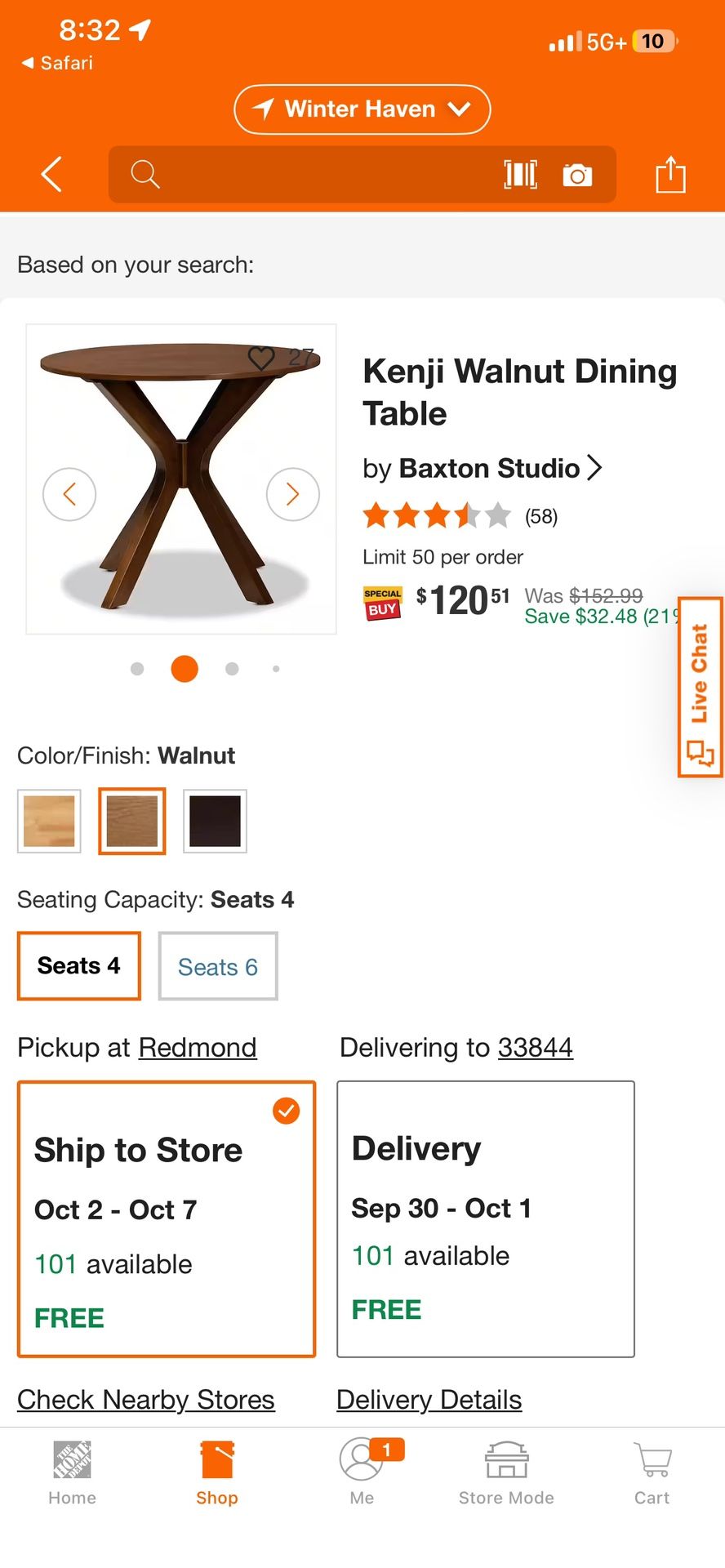Image resolution: width=725 pixels, height=1568 pixels.
Task: Choose the Delivery fulfillment option
Action: (485, 1218)
